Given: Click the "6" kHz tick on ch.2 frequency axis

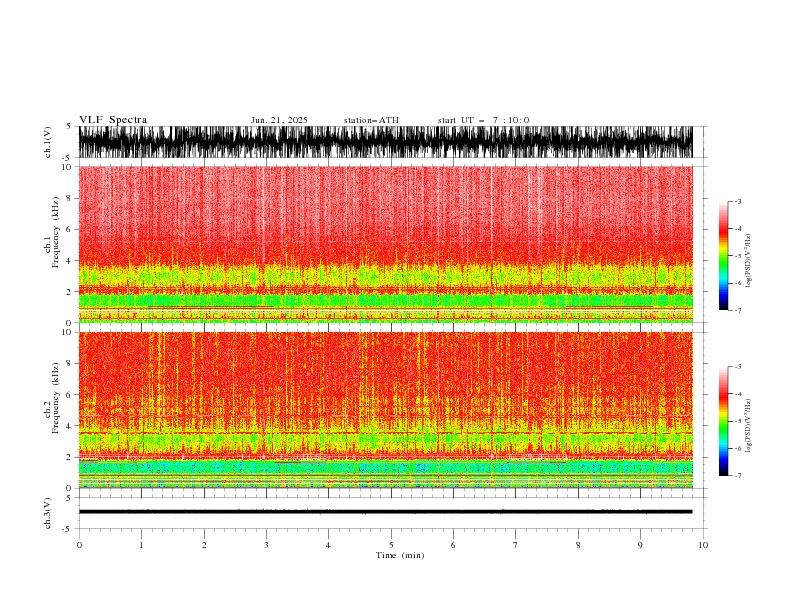Looking at the screenshot, I should point(69,395).
